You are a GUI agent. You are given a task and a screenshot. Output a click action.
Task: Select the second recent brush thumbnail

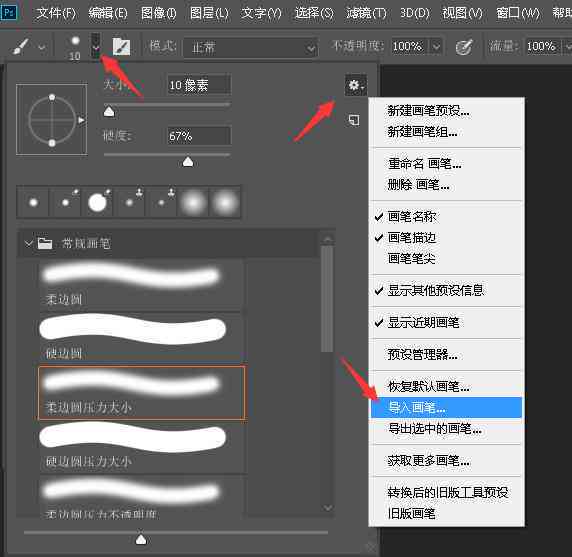pyautogui.click(x=65, y=202)
